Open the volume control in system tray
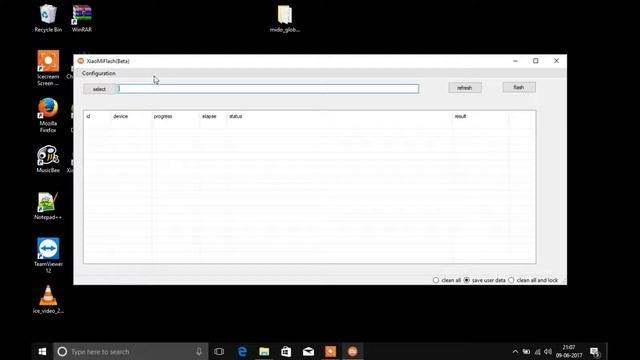The height and width of the screenshot is (360, 640). (x=548, y=351)
